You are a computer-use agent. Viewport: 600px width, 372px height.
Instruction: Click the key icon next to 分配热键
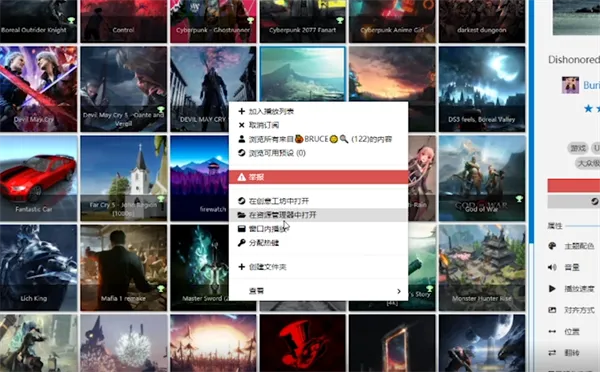click(241, 243)
